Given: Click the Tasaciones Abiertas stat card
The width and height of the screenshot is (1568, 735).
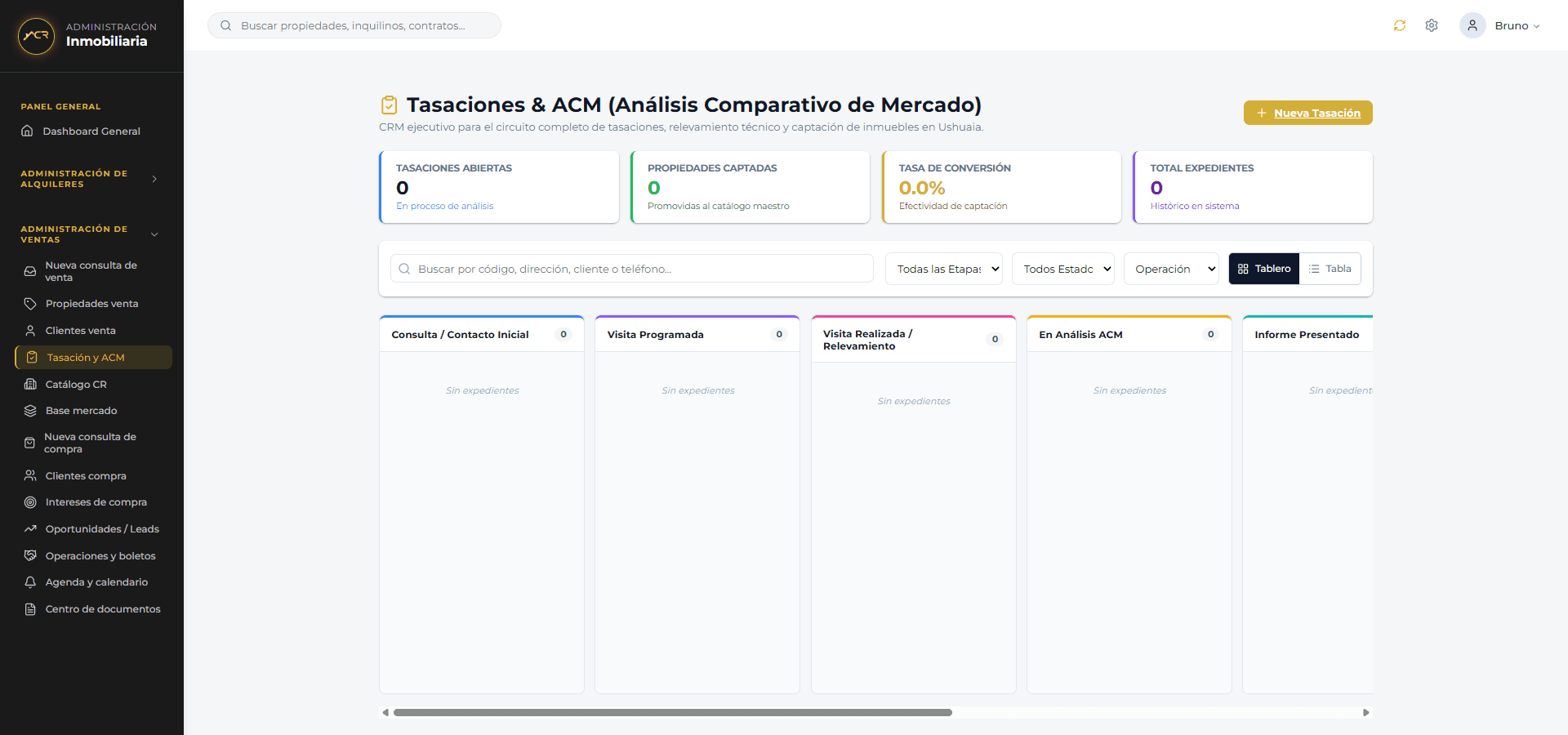Looking at the screenshot, I should click(x=499, y=187).
